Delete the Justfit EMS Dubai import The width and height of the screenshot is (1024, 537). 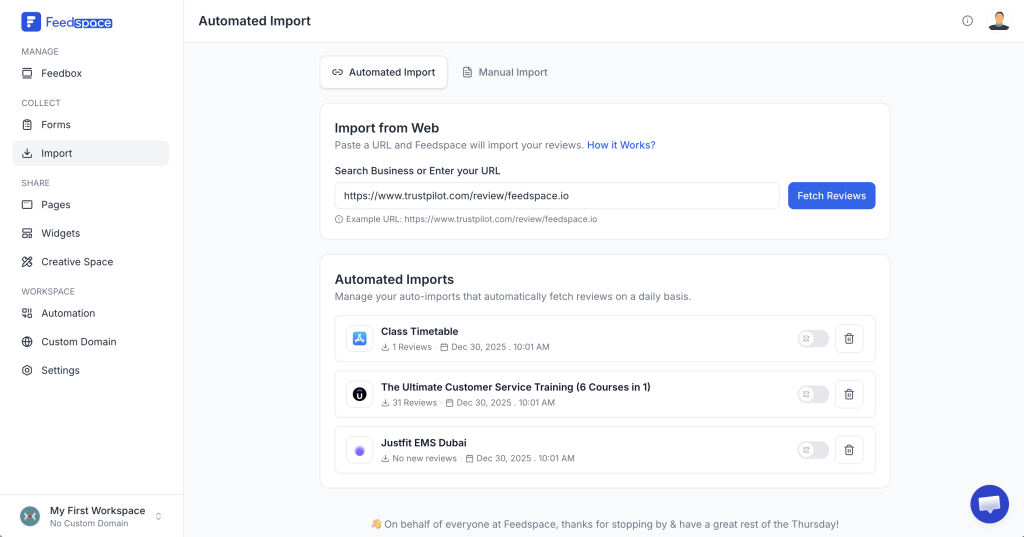click(x=849, y=450)
